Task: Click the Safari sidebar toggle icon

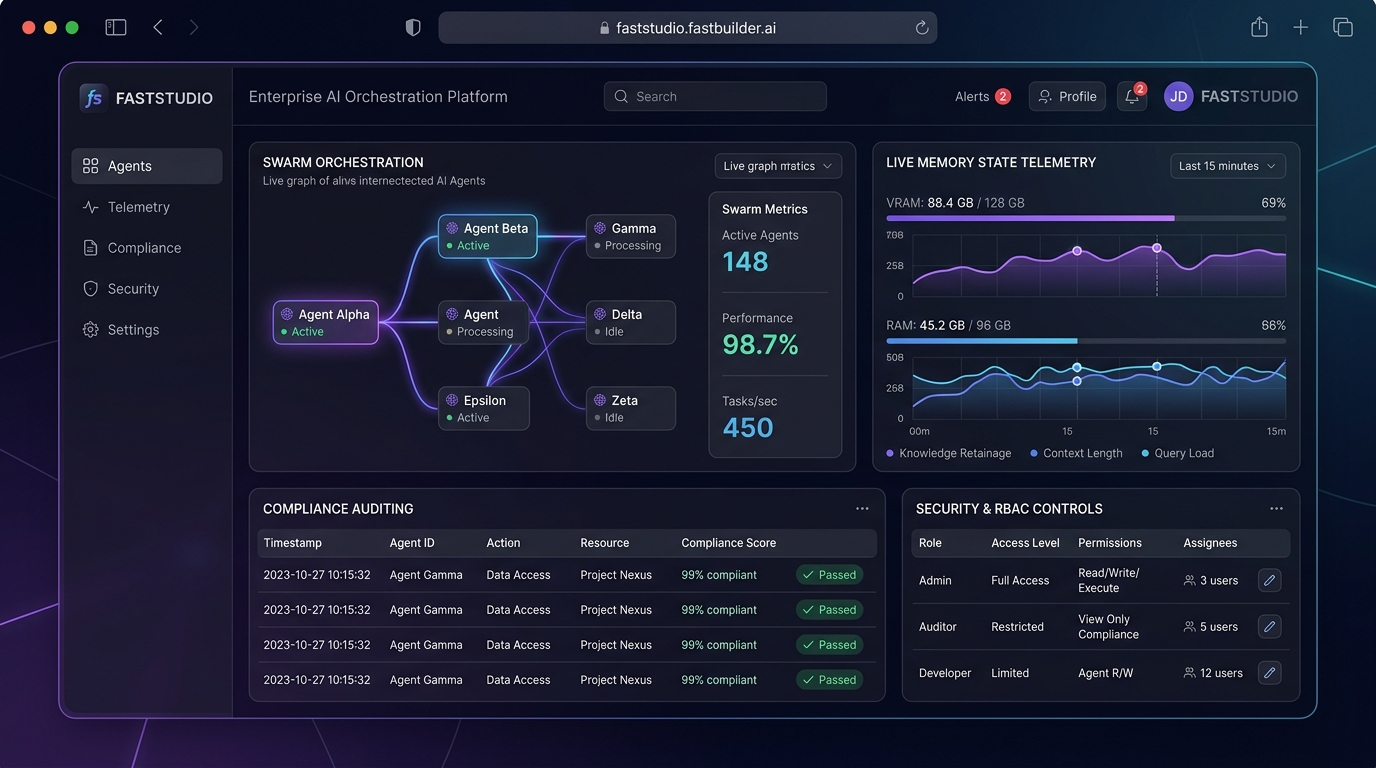Action: (116, 28)
